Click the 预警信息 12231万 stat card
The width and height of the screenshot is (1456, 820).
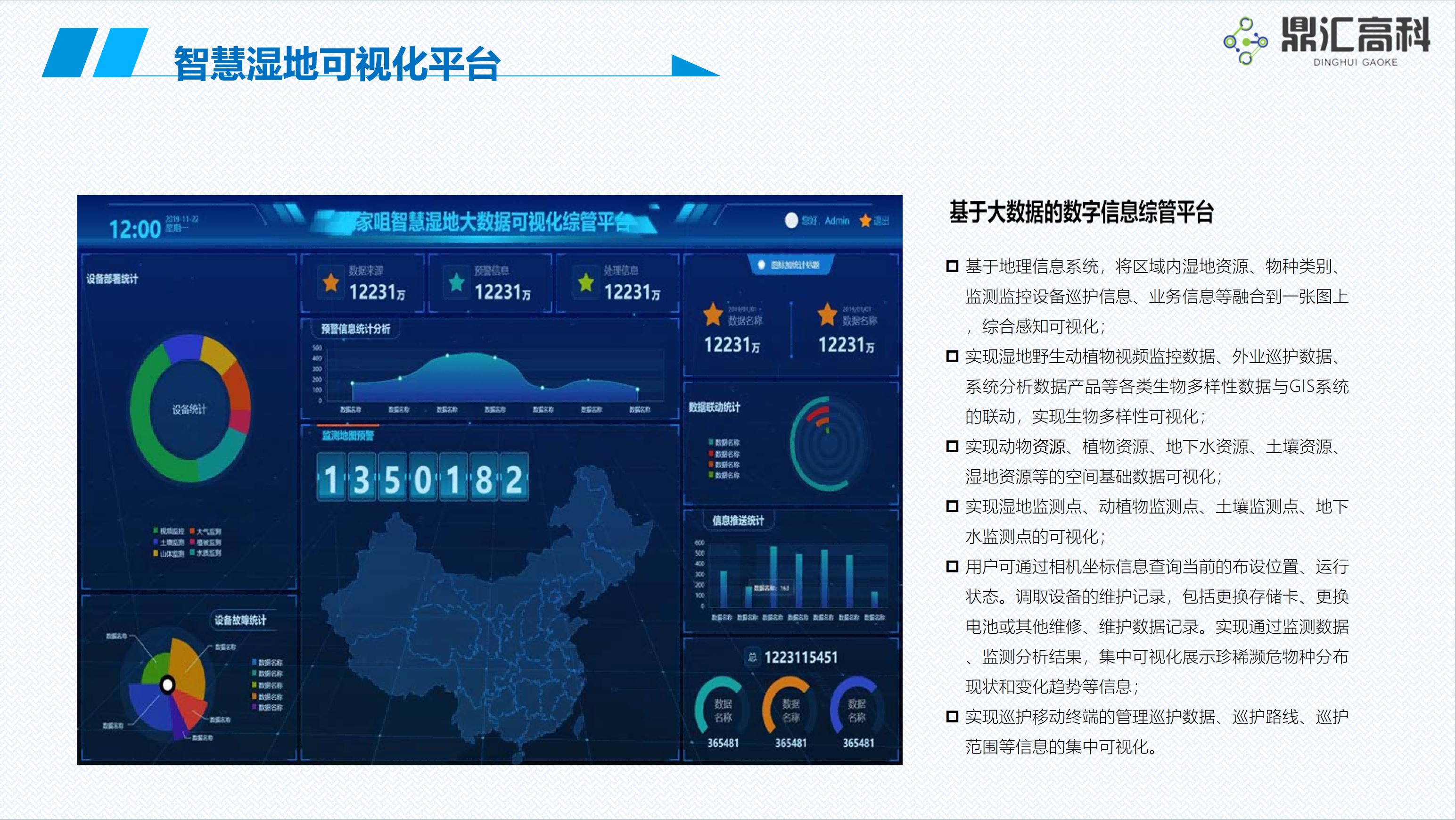[490, 283]
